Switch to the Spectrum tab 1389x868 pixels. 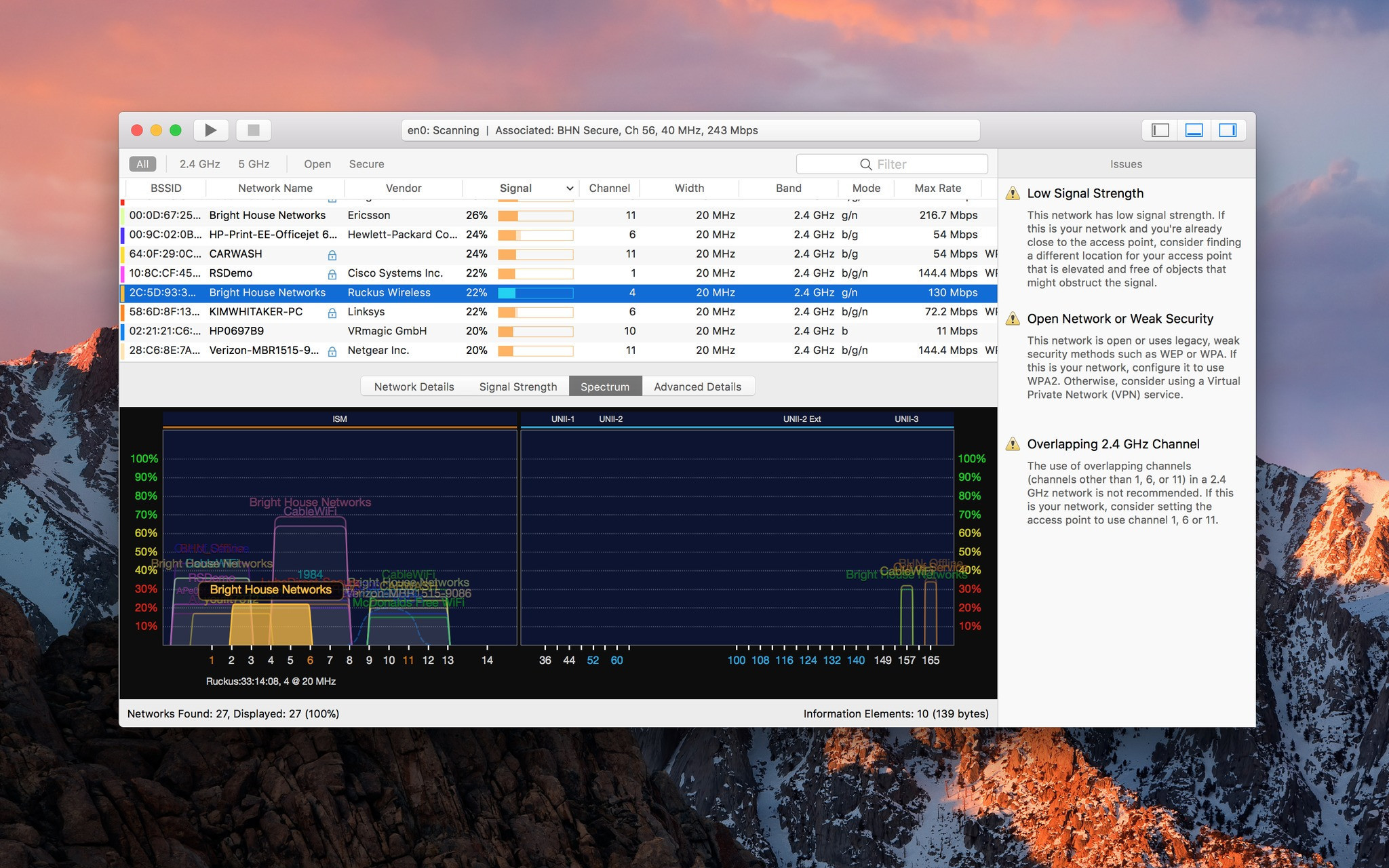coord(605,386)
